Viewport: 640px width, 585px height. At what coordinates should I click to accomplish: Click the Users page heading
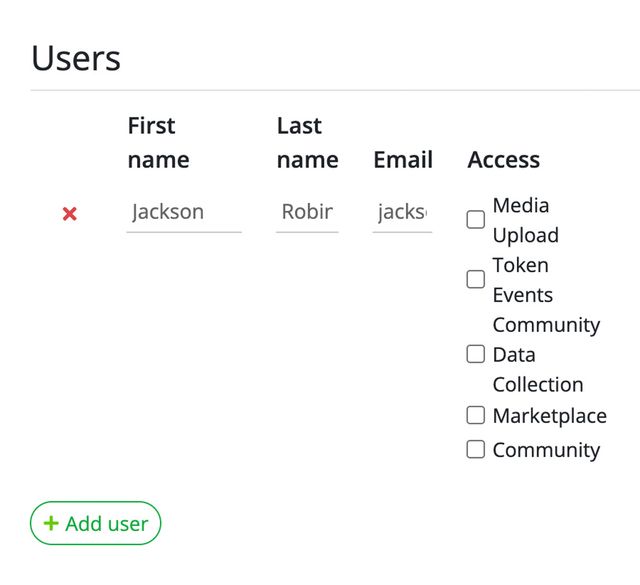tap(76, 58)
